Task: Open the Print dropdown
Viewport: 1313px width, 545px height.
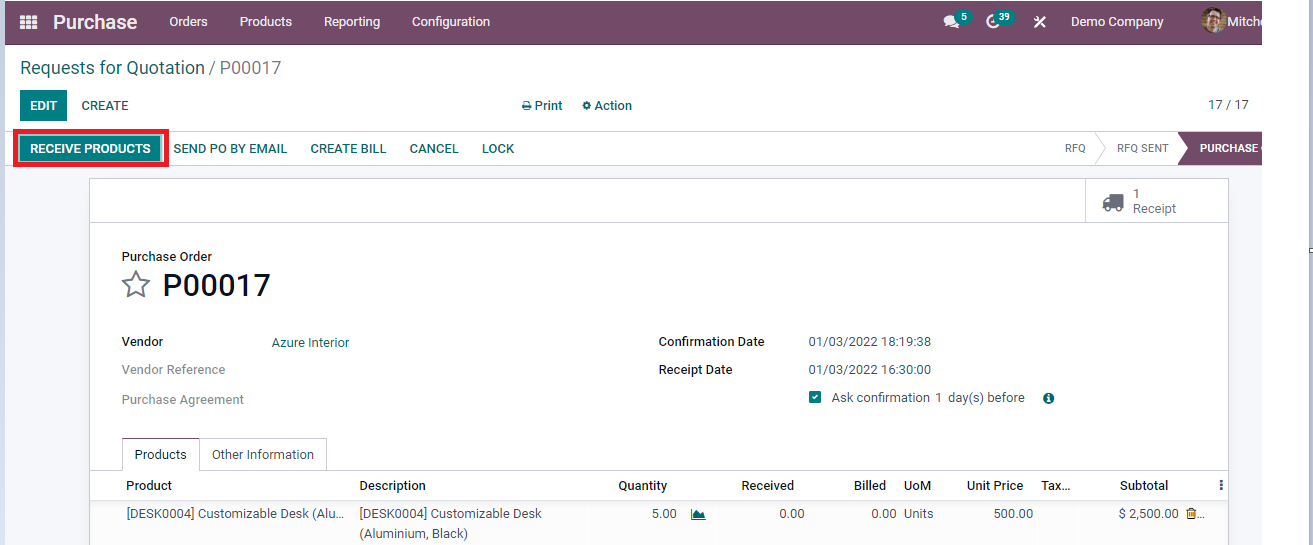Action: (542, 106)
